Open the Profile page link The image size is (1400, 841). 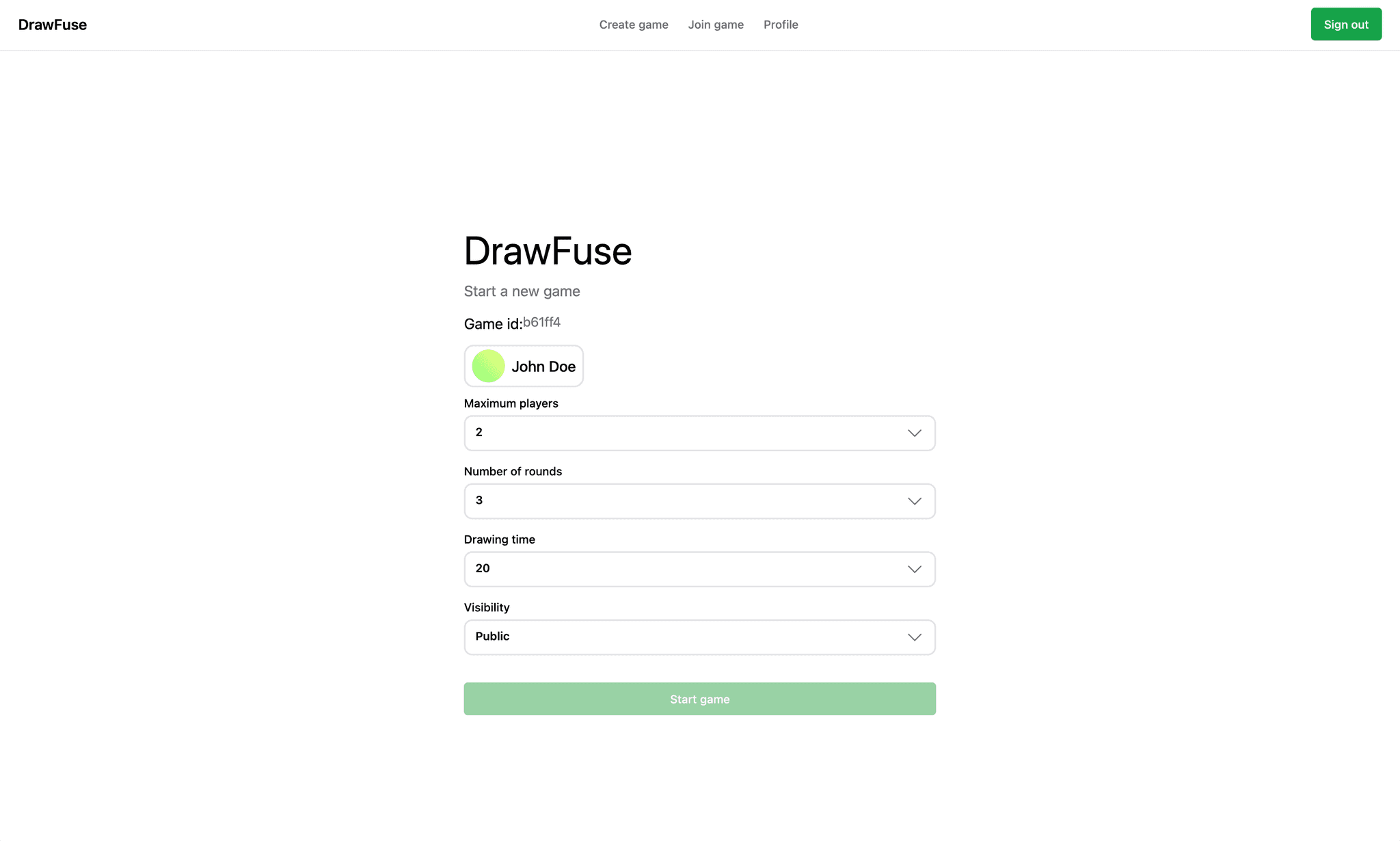click(x=780, y=25)
